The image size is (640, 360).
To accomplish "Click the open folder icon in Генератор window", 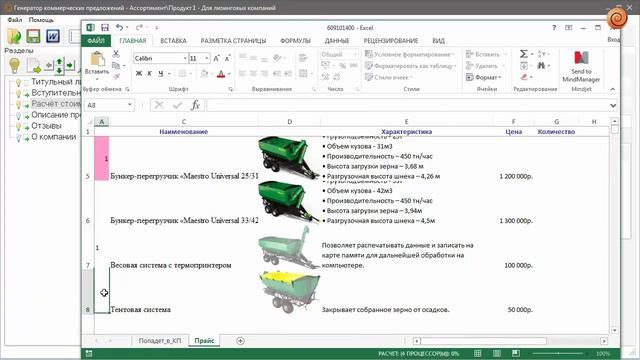I will coord(14,36).
